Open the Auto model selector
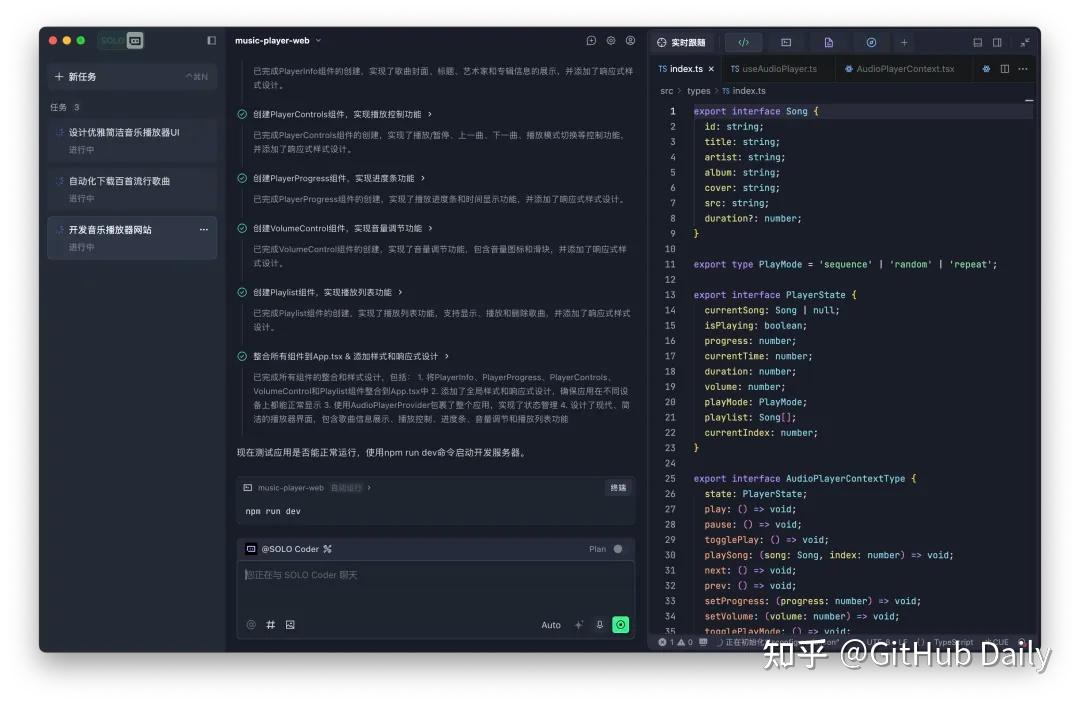The image size is (1080, 704). (x=551, y=625)
